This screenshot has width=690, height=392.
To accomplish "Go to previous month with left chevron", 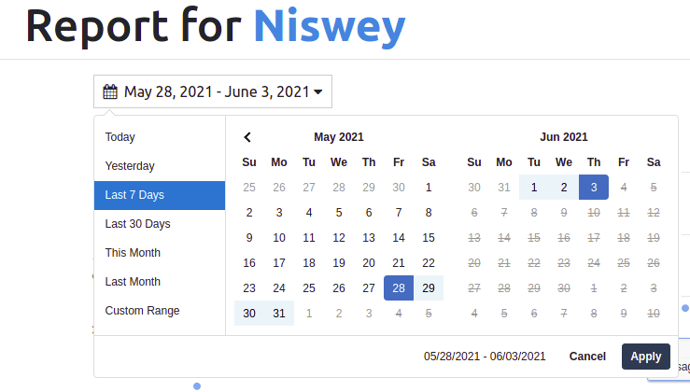I will pos(247,137).
